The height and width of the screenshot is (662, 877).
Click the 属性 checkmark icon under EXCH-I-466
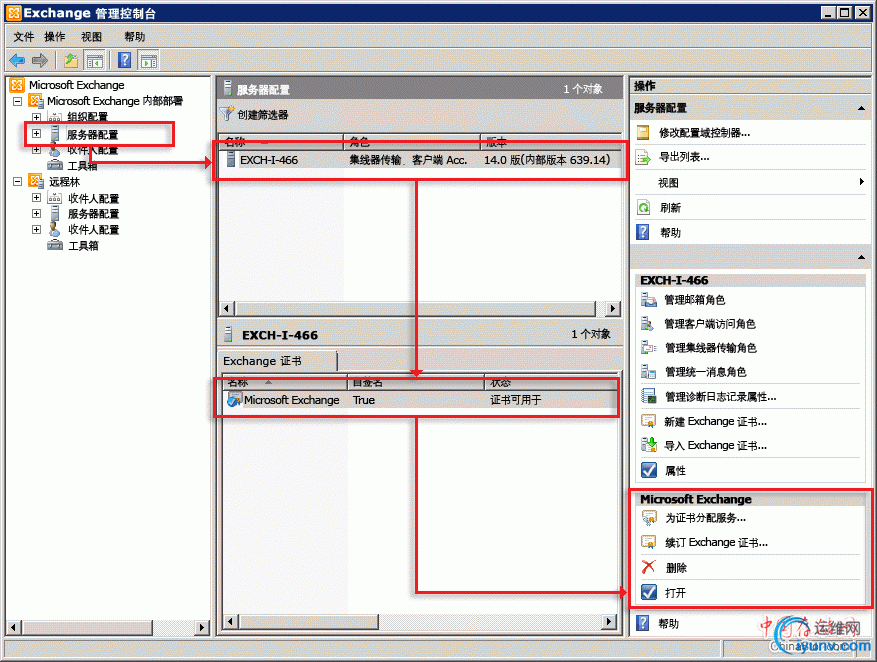click(649, 470)
